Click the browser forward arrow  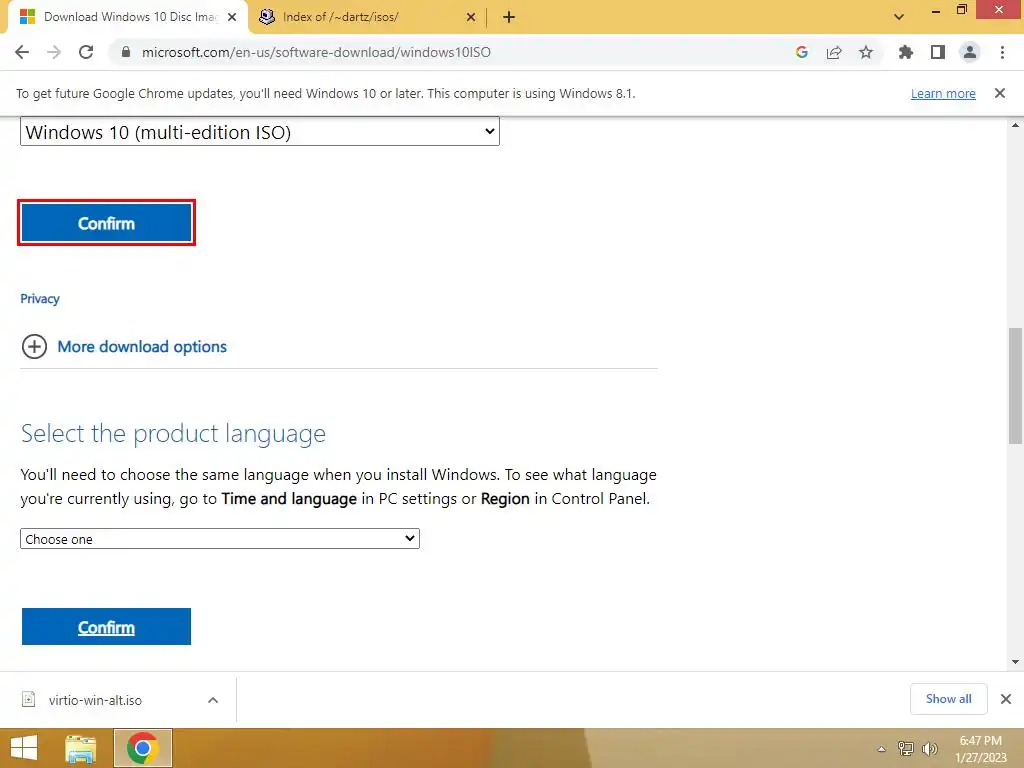point(54,52)
